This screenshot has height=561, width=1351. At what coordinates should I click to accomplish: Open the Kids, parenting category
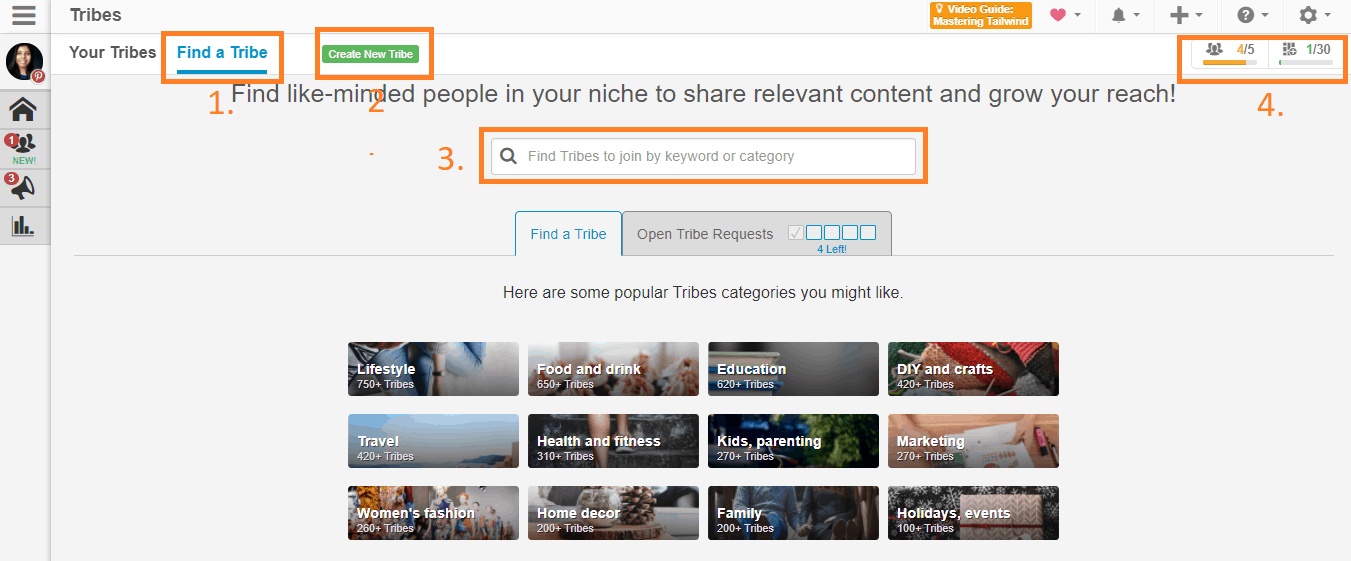click(793, 441)
